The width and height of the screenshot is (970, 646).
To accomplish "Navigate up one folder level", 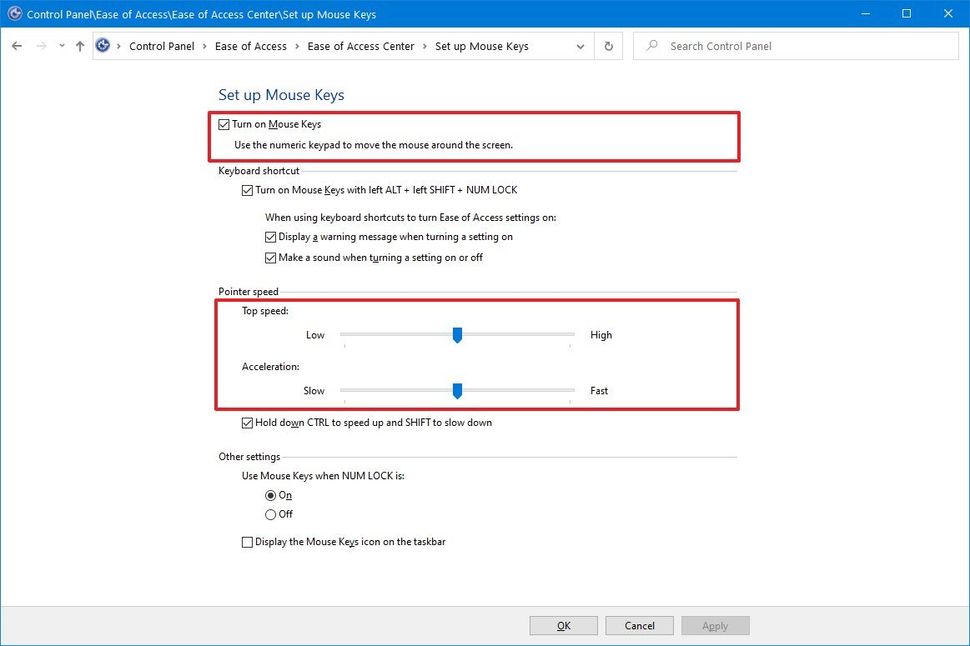I will coord(80,46).
